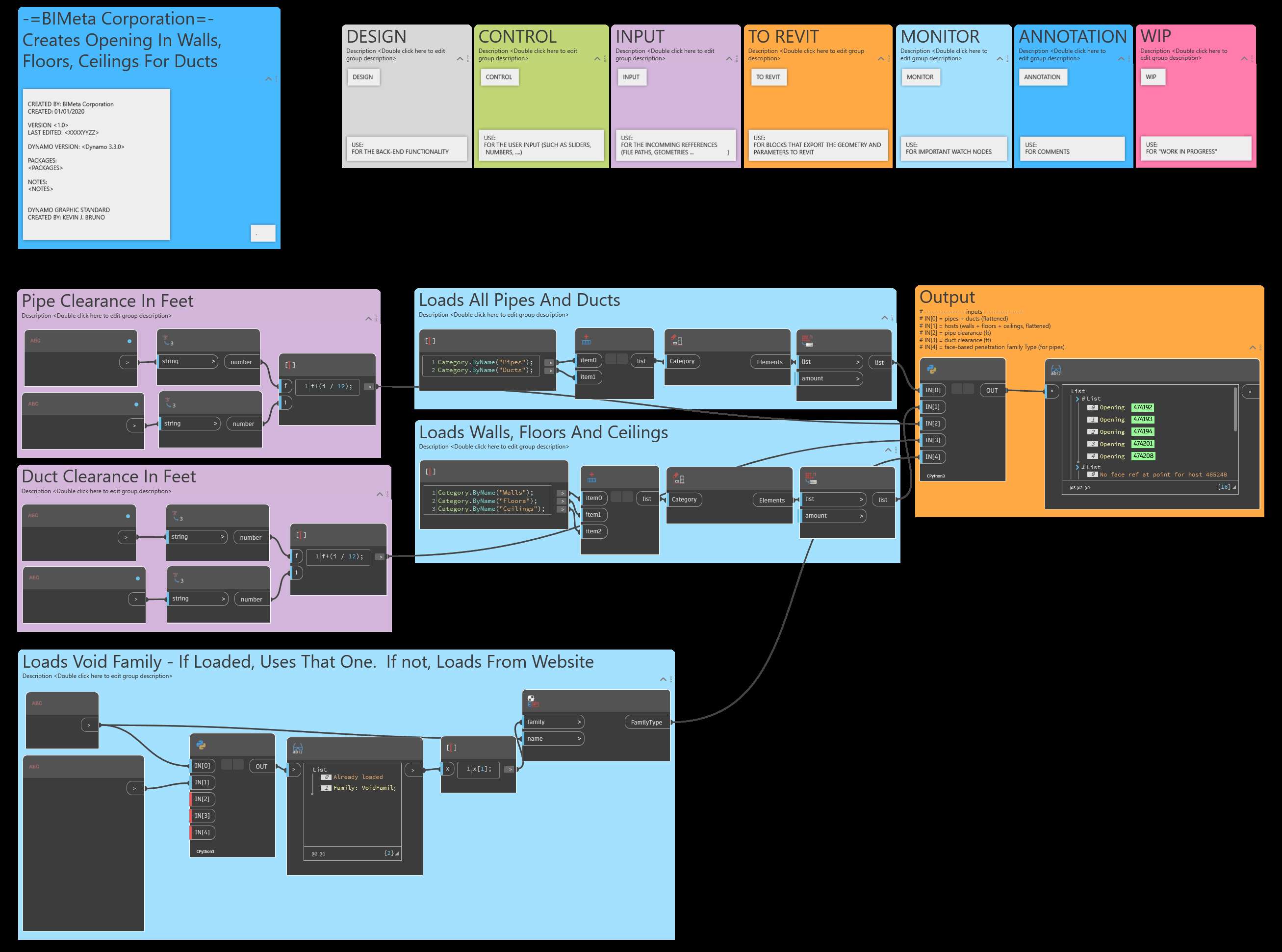Click the Python script icon in Output group
The image size is (1282, 952).
[x=931, y=370]
